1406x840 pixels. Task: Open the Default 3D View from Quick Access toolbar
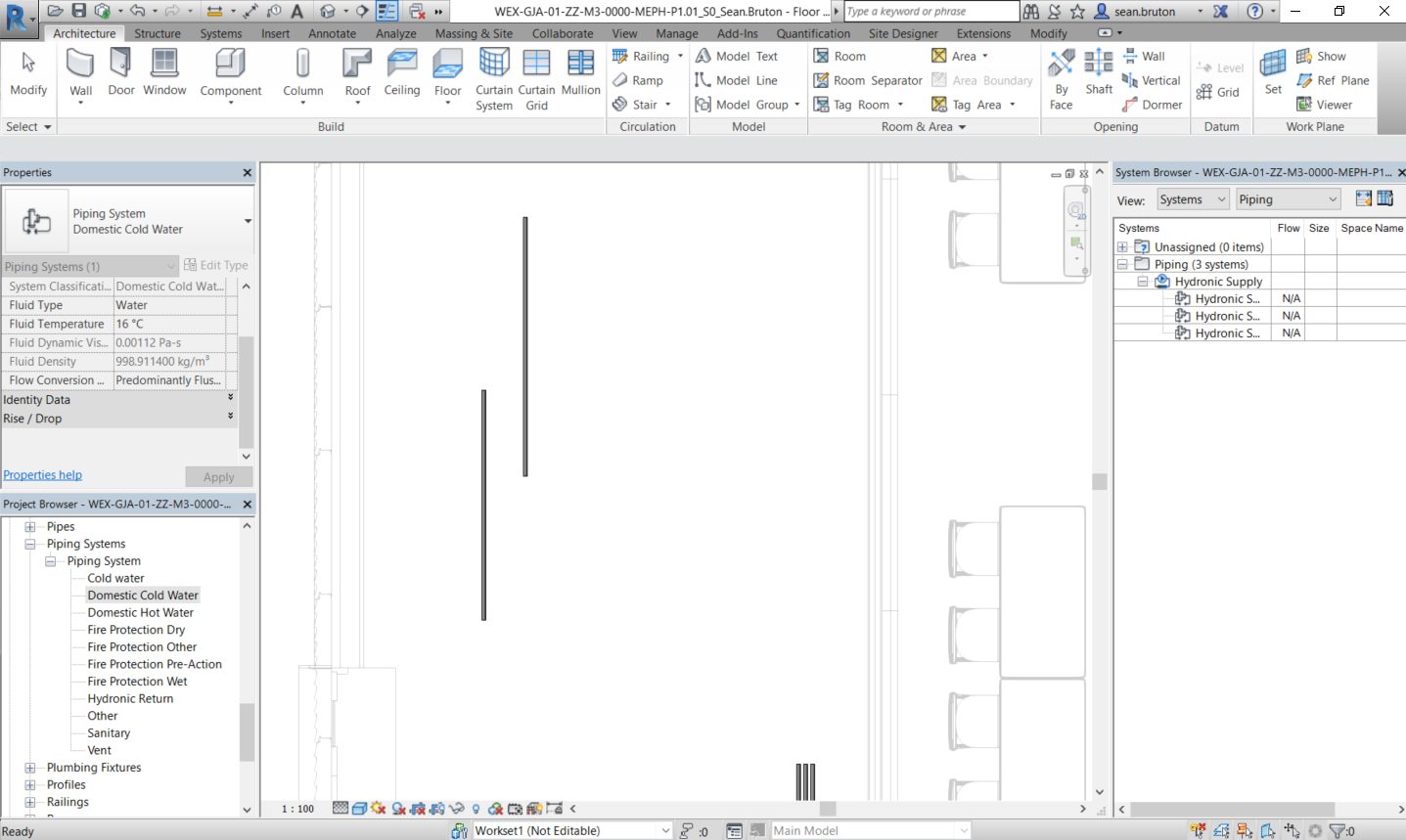click(x=326, y=11)
